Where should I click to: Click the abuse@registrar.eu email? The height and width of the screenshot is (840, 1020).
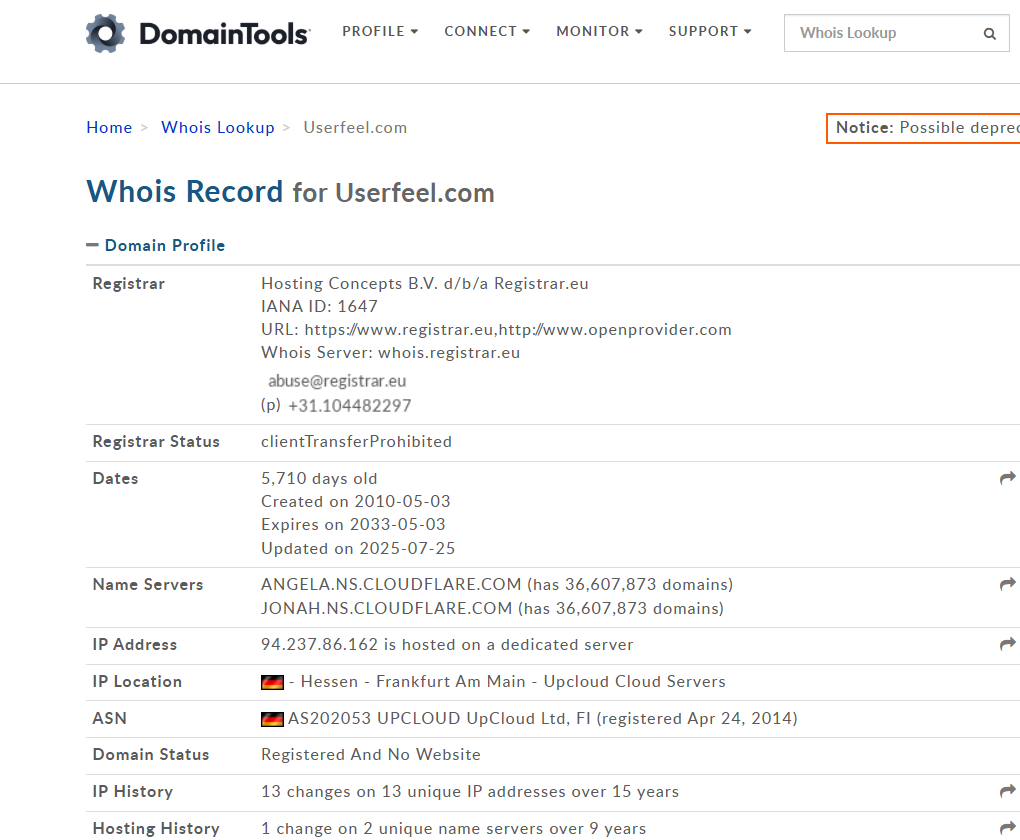tap(337, 381)
